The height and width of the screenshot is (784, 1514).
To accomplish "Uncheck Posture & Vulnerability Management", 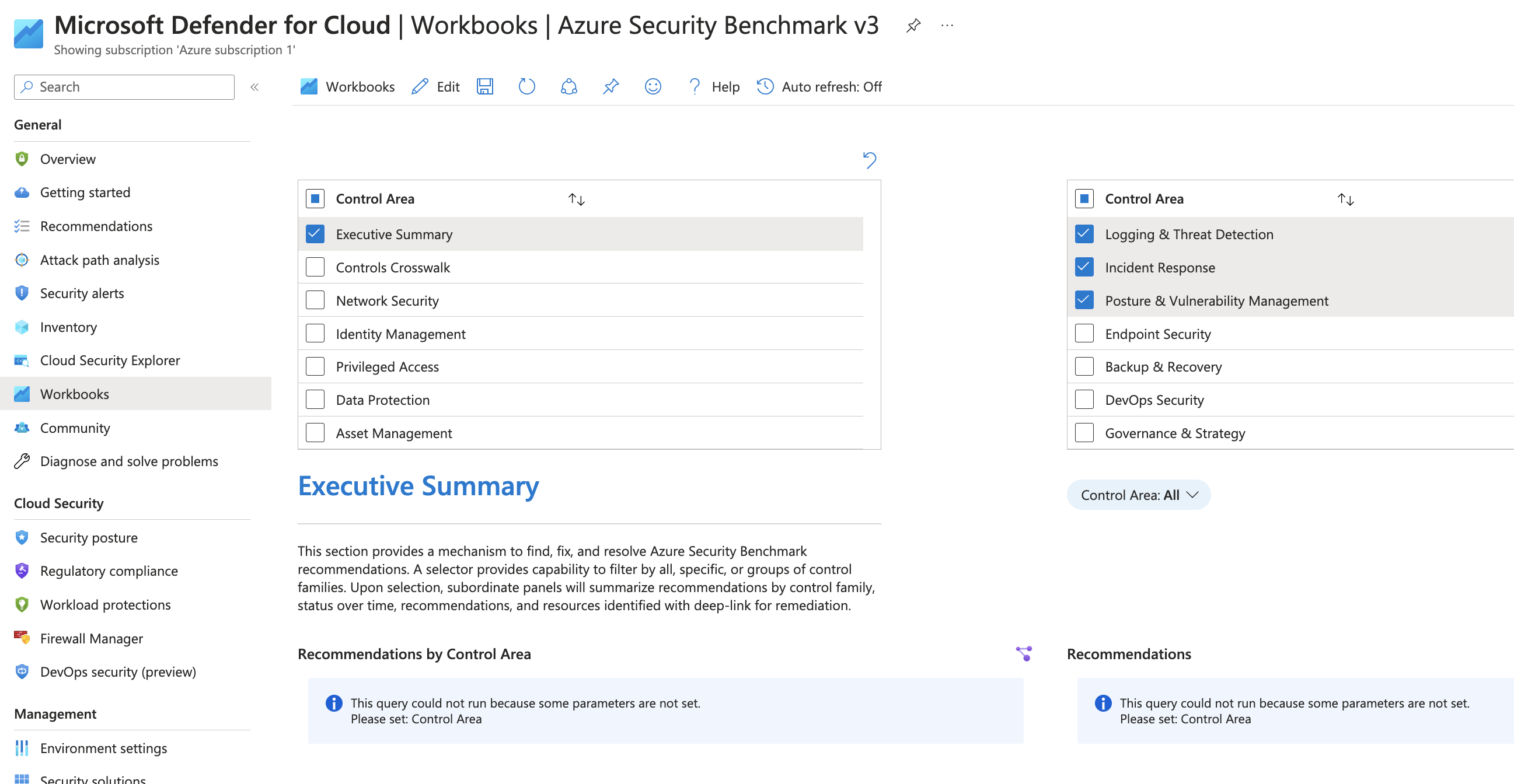I will click(x=1084, y=300).
